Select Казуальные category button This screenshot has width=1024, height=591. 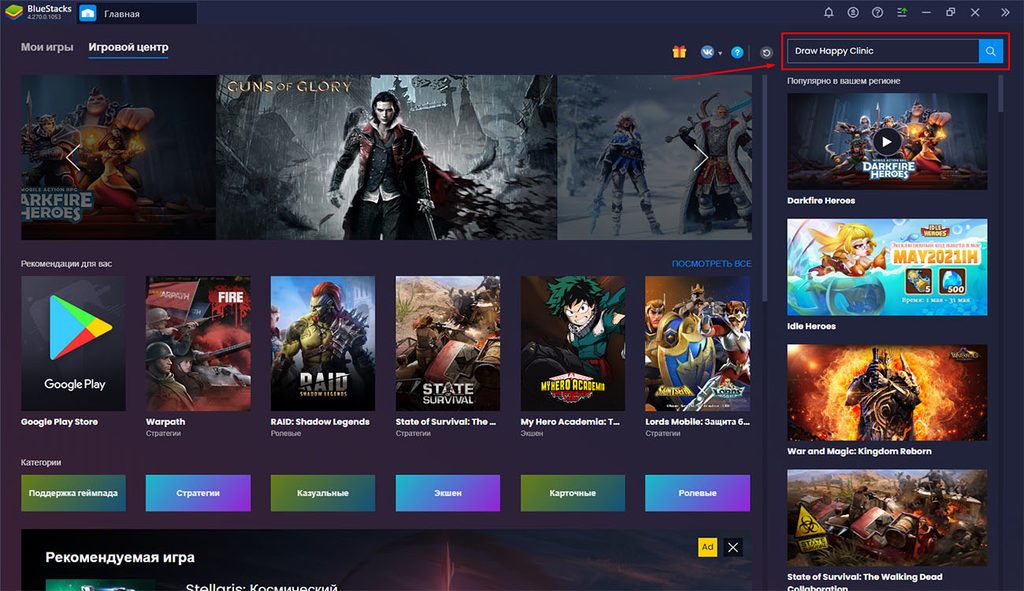pyautogui.click(x=323, y=493)
